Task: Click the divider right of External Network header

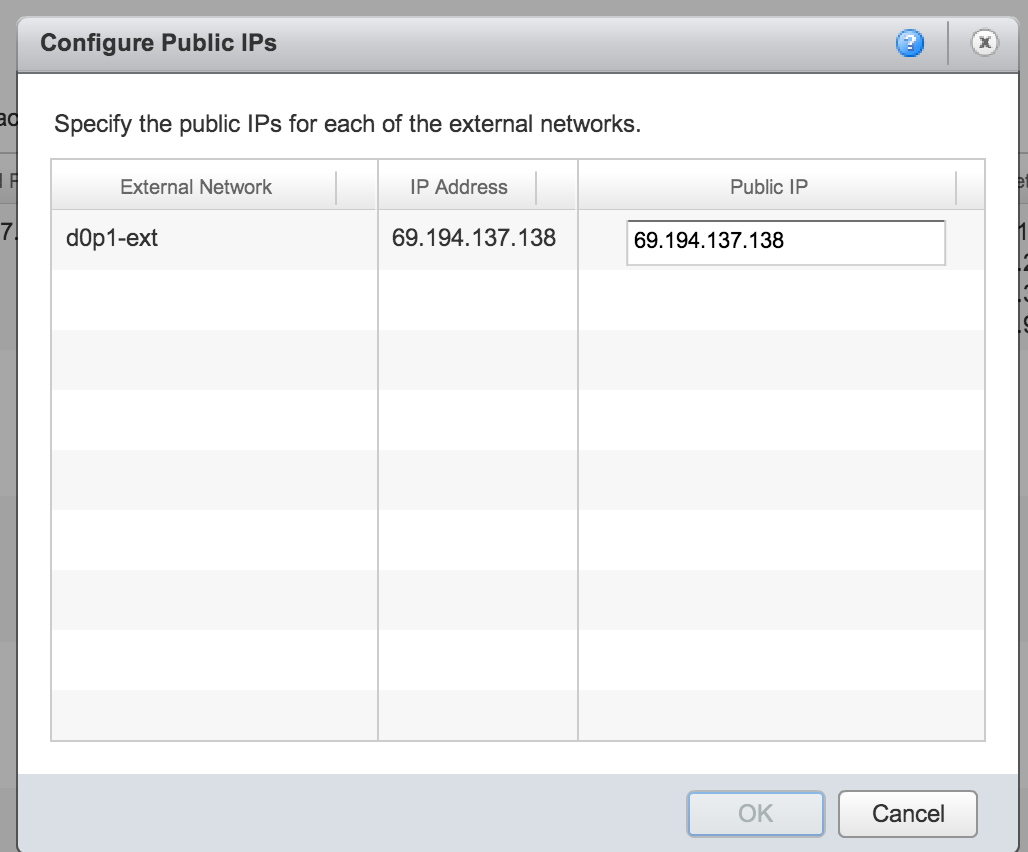Action: pyautogui.click(x=337, y=187)
